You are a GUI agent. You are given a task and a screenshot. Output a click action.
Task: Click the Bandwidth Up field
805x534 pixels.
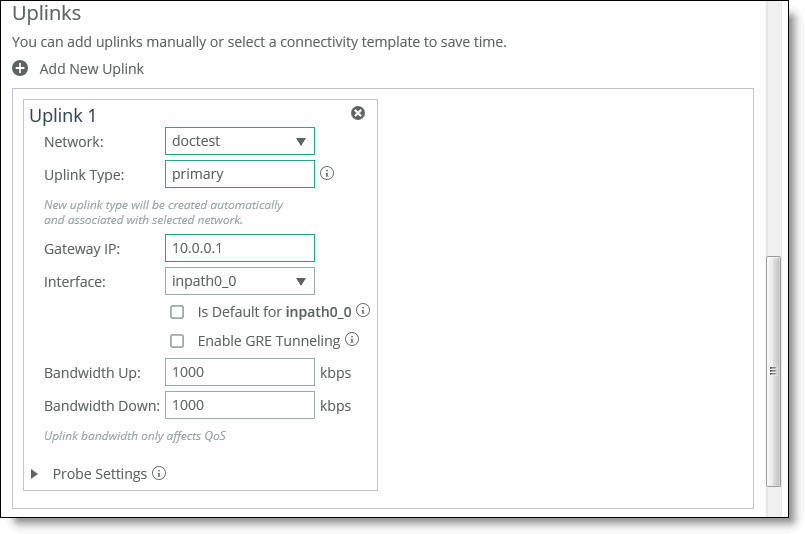tap(240, 372)
